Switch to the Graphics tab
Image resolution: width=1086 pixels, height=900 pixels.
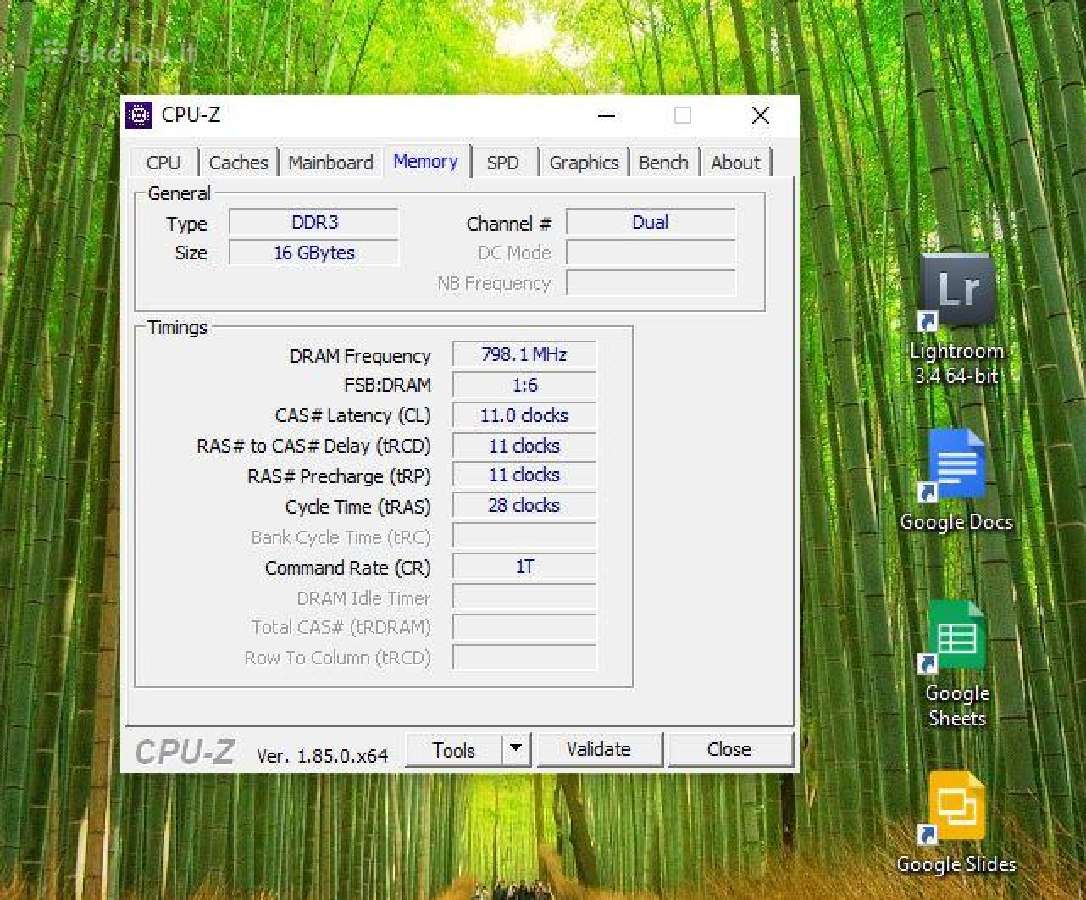(x=584, y=163)
